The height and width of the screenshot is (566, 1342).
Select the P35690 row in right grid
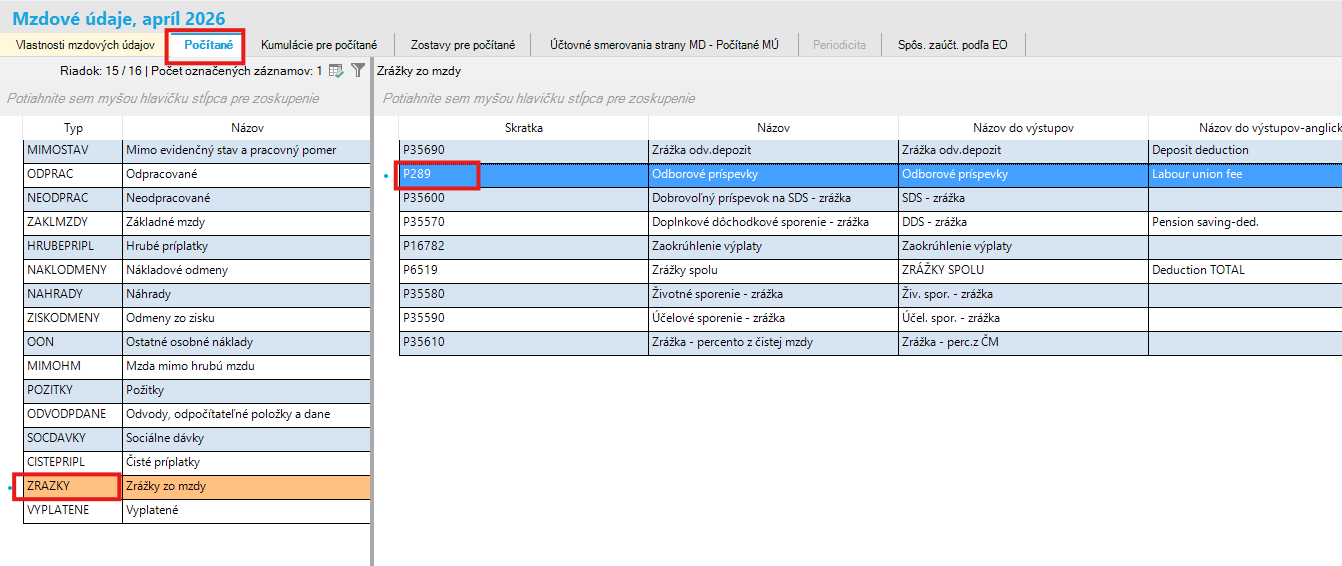click(870, 151)
